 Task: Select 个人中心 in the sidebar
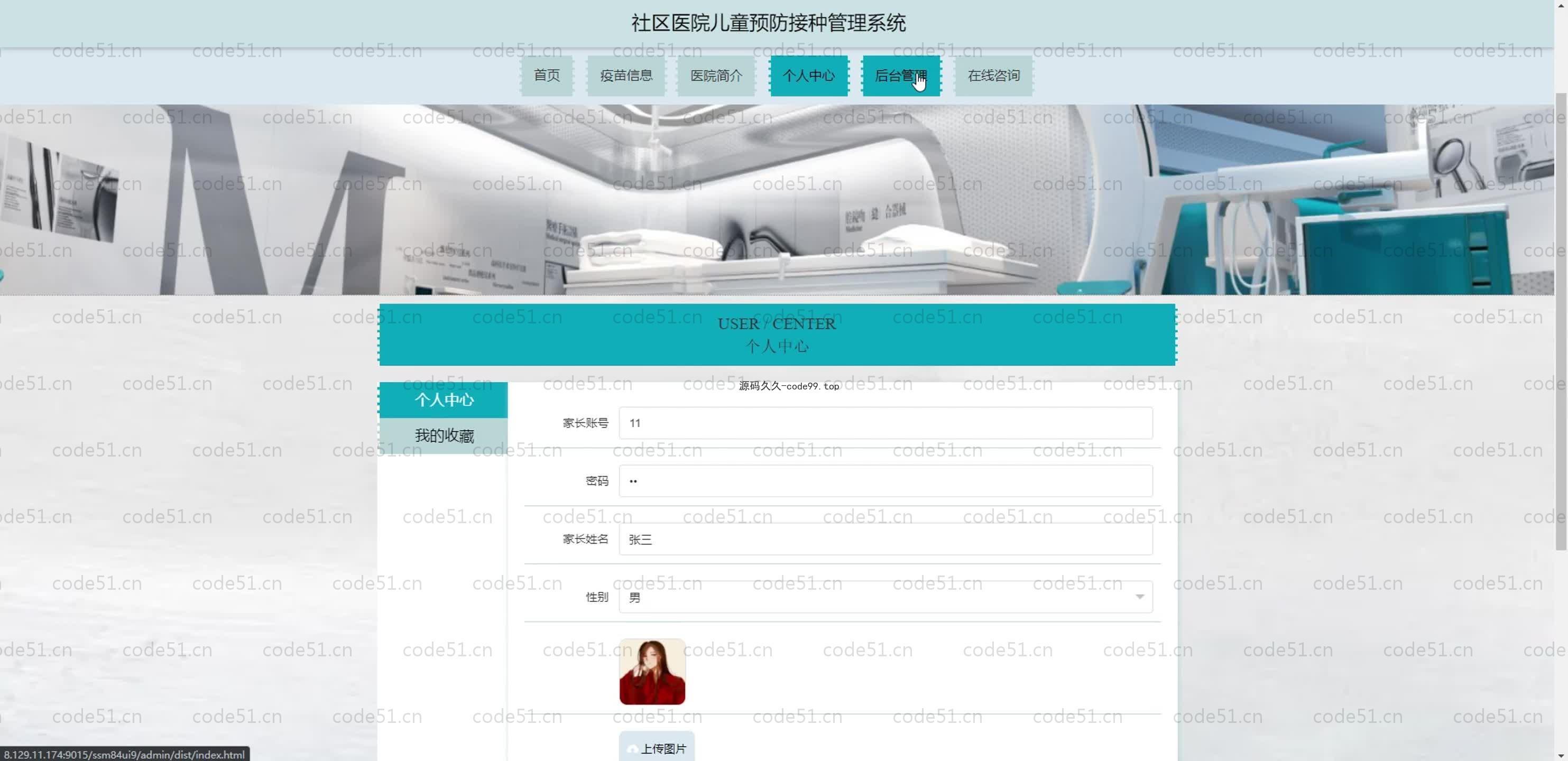[x=443, y=400]
